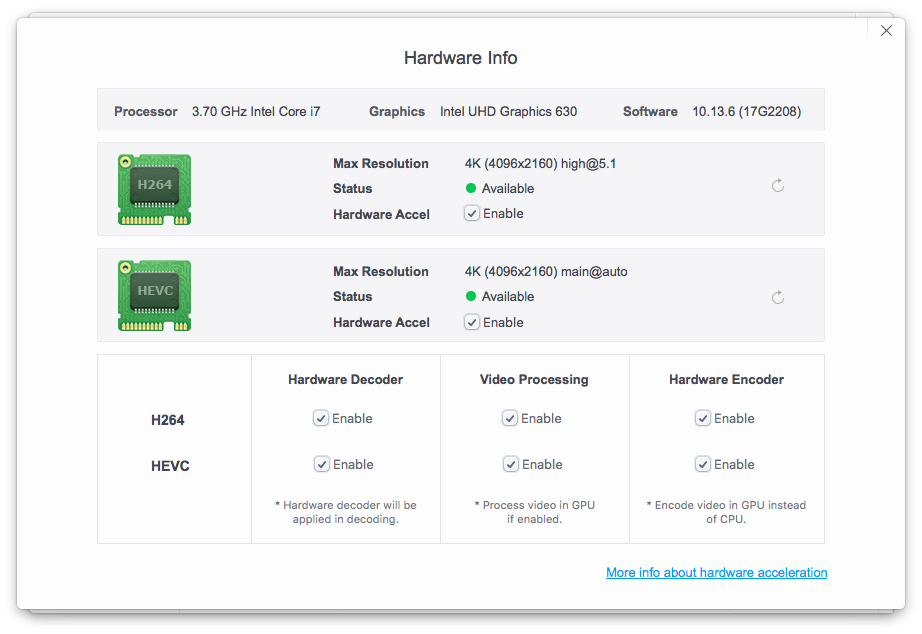Click the H264 chip icon

154,189
